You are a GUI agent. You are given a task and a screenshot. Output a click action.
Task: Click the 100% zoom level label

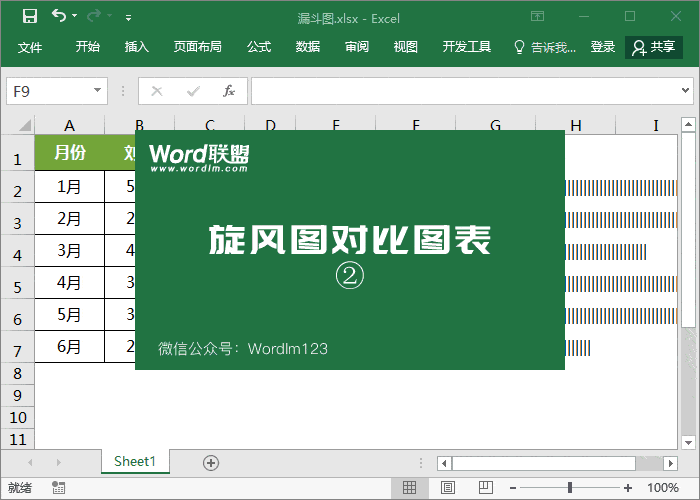[x=663, y=488]
